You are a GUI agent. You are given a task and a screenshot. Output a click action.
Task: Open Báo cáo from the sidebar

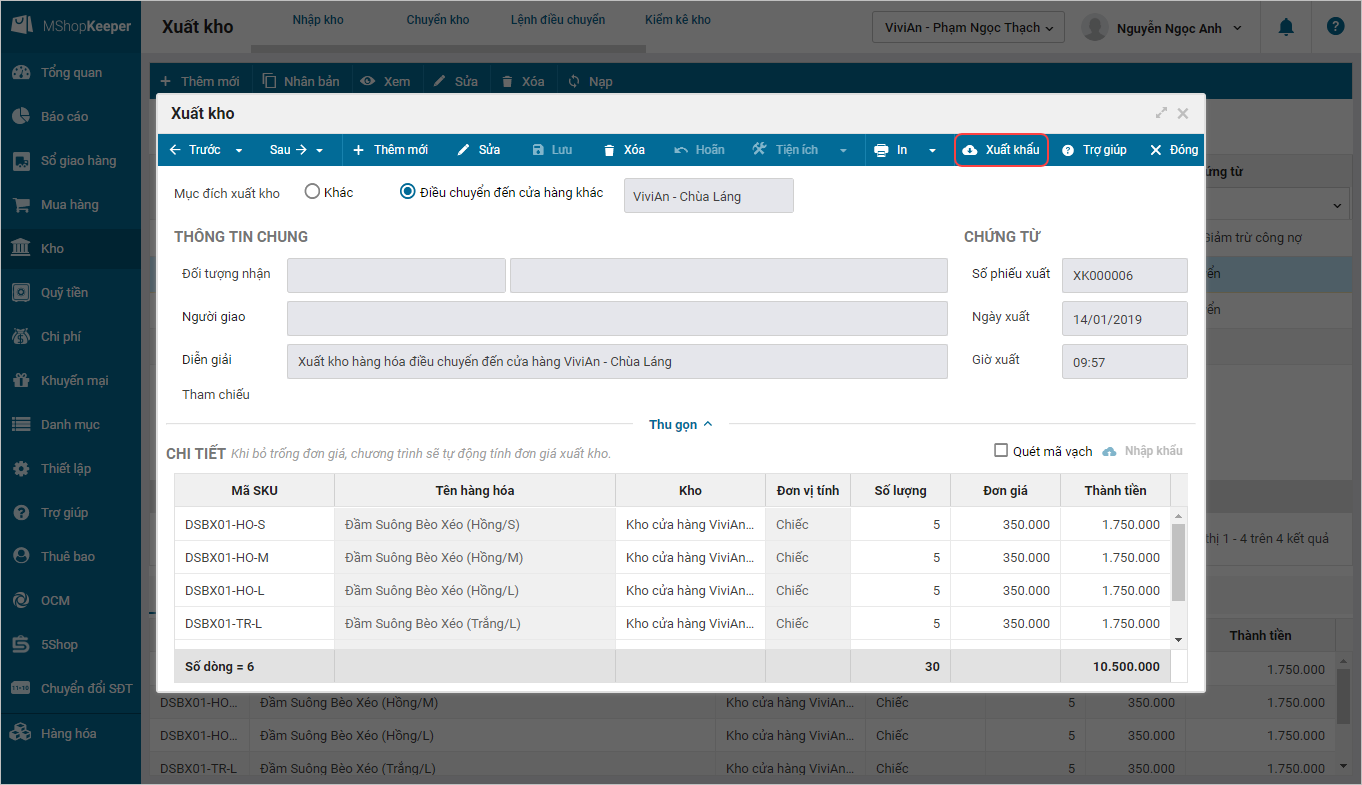[70, 117]
